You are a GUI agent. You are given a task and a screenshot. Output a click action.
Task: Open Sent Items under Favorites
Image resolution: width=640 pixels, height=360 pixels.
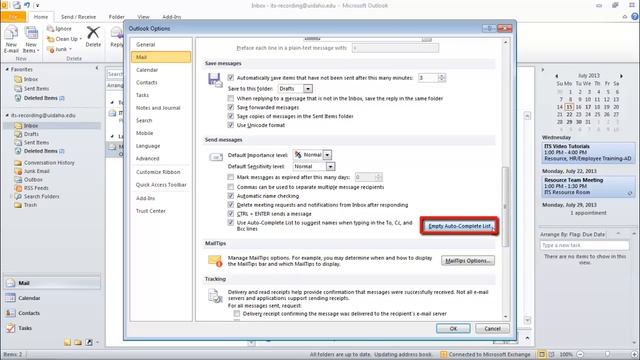tap(36, 89)
